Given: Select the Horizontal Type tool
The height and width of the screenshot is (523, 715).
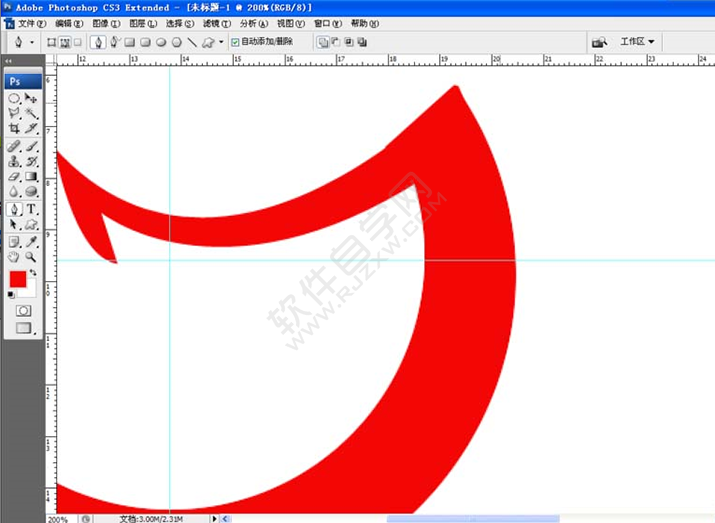Looking at the screenshot, I should click(32, 209).
